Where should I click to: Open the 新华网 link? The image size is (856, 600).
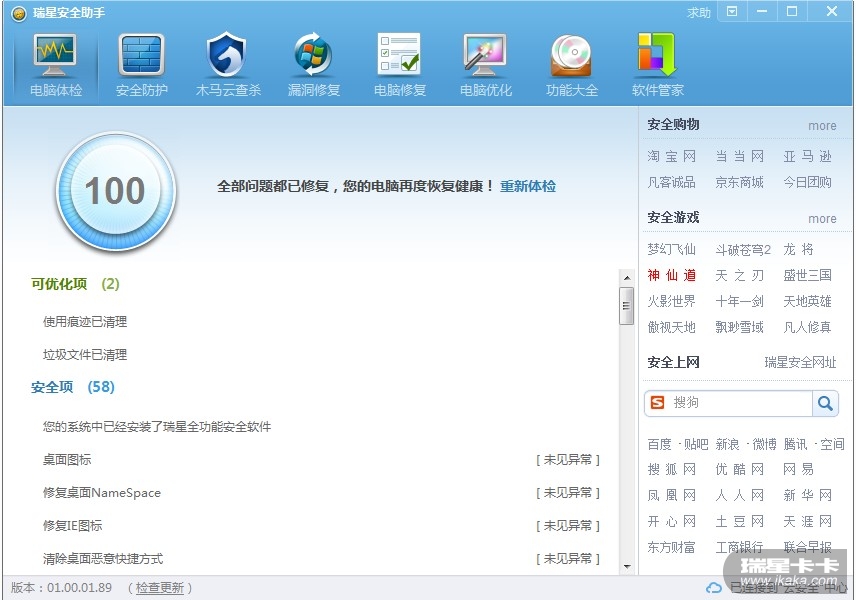pos(807,496)
